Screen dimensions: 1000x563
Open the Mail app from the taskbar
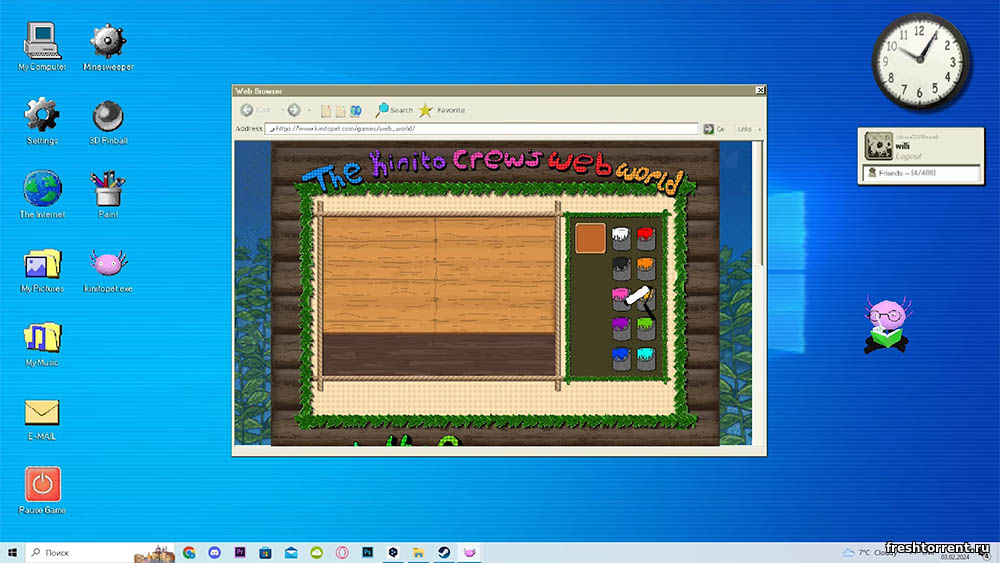coord(291,552)
